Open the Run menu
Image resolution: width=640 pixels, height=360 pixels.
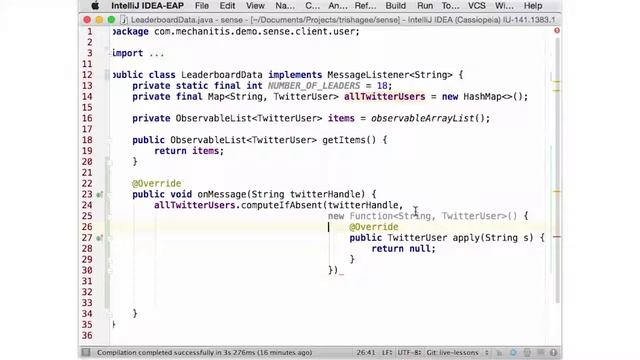click(425, 6)
